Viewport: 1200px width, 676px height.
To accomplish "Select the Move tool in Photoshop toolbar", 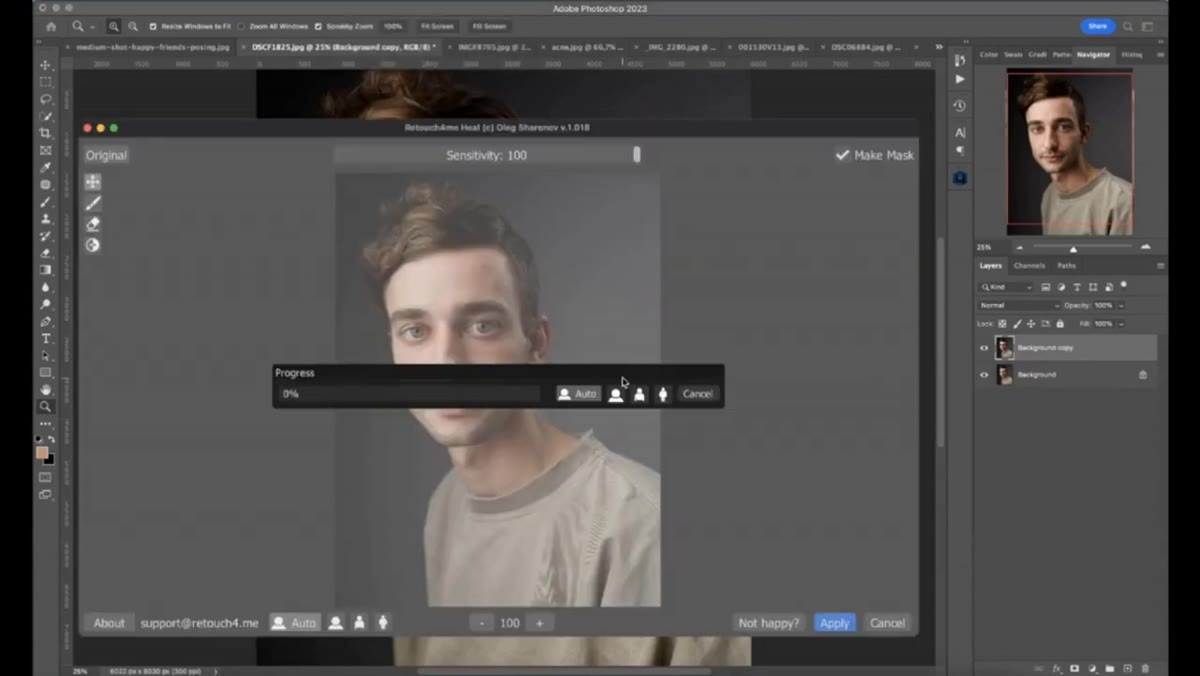I will point(46,65).
